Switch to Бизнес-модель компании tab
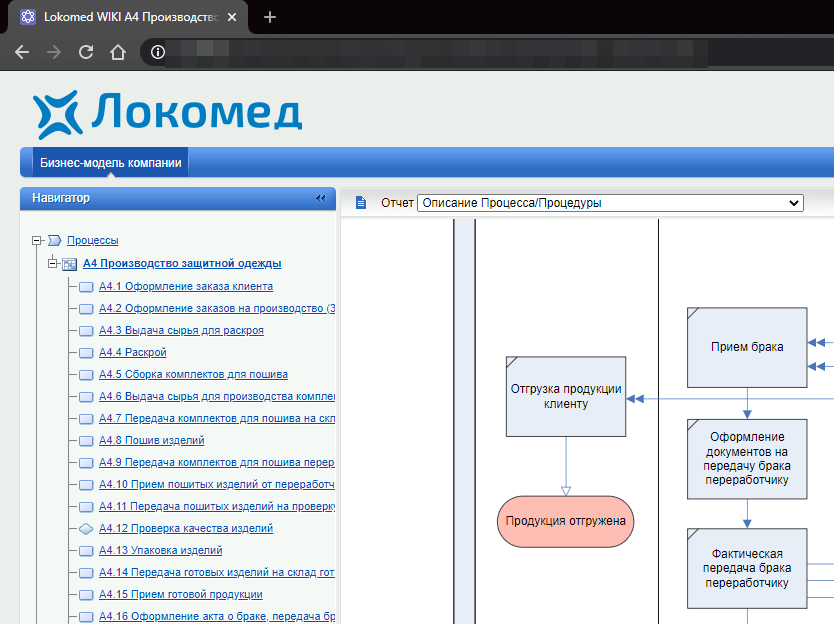This screenshot has width=834, height=624. coord(110,163)
